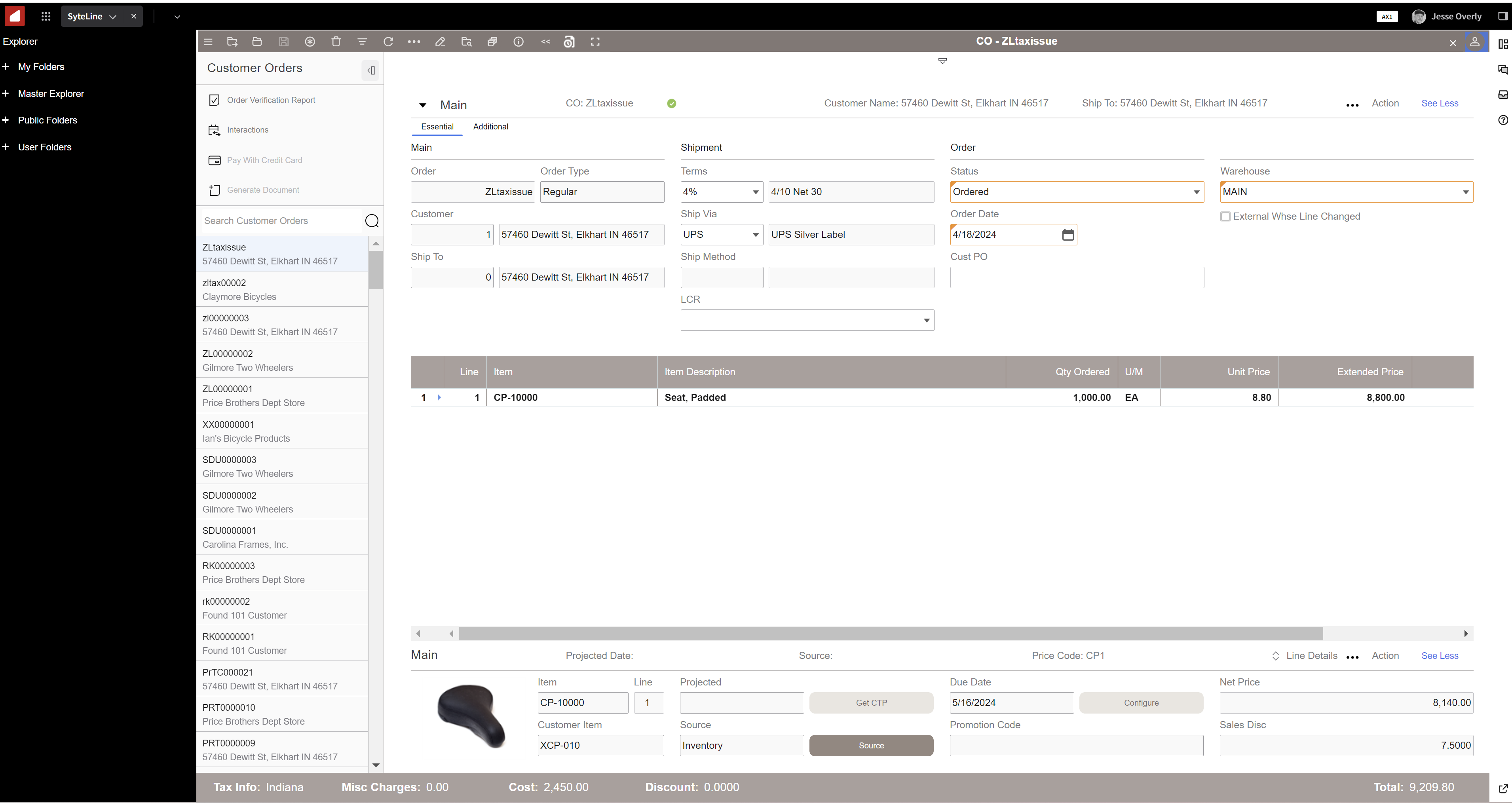The width and height of the screenshot is (1512, 803).
Task: Select the Essential tab
Action: [437, 127]
